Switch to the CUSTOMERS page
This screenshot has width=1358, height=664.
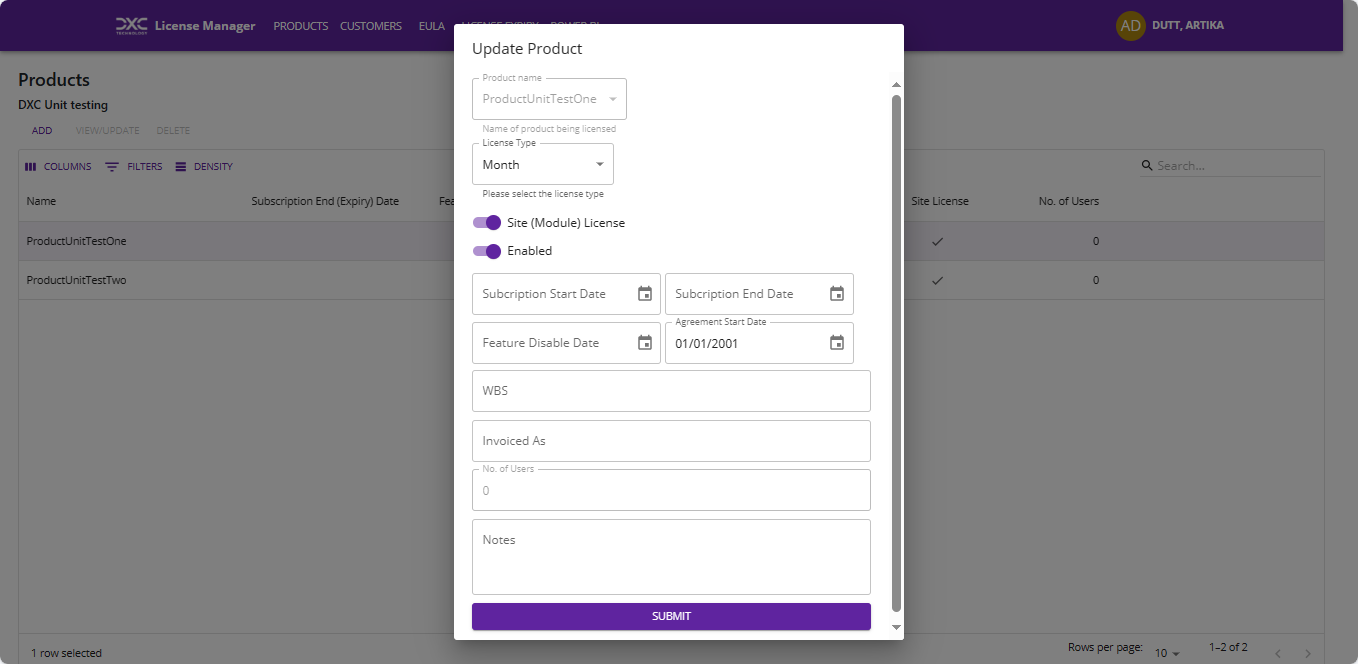[x=371, y=26]
